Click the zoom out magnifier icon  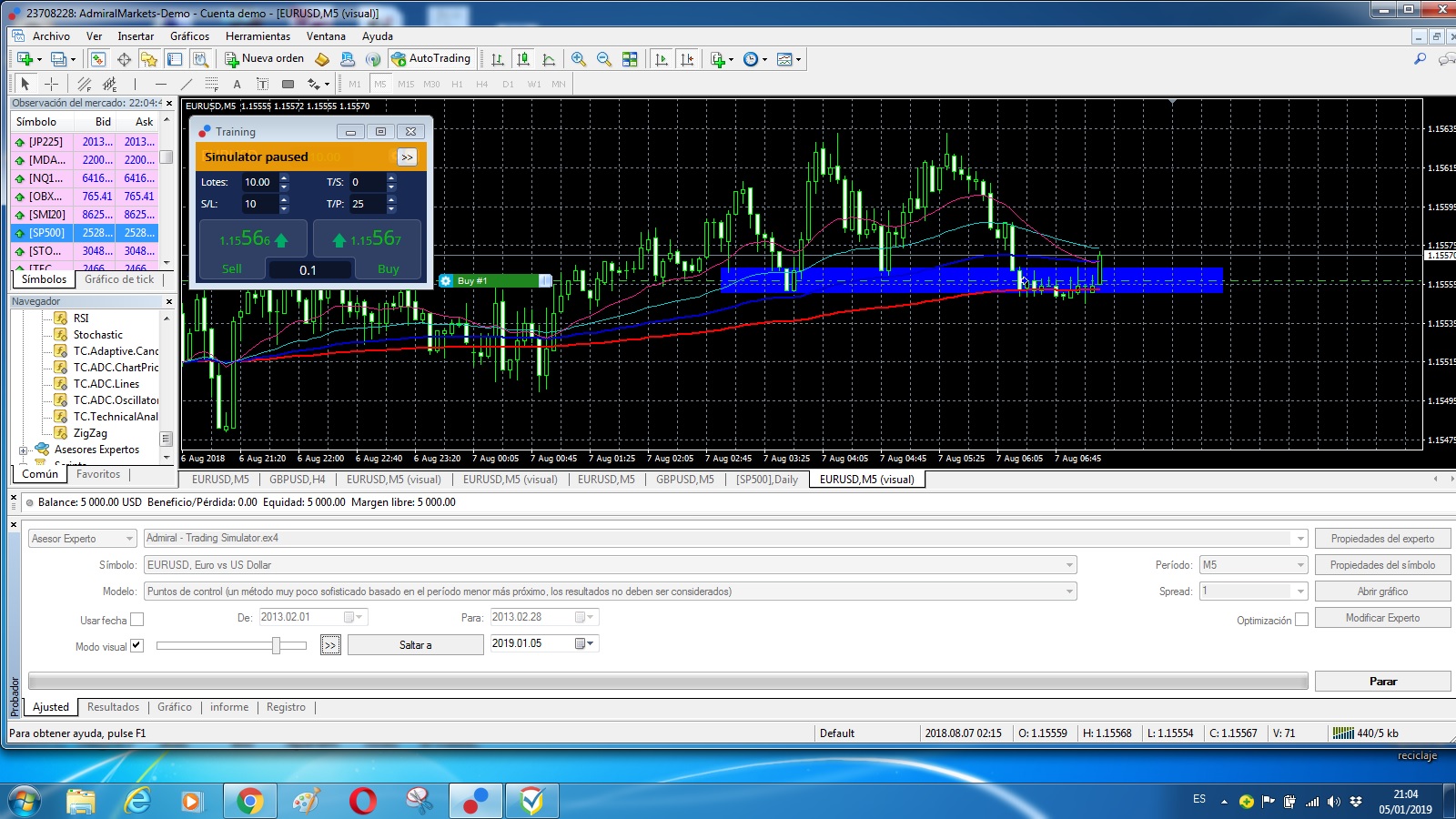604,59
